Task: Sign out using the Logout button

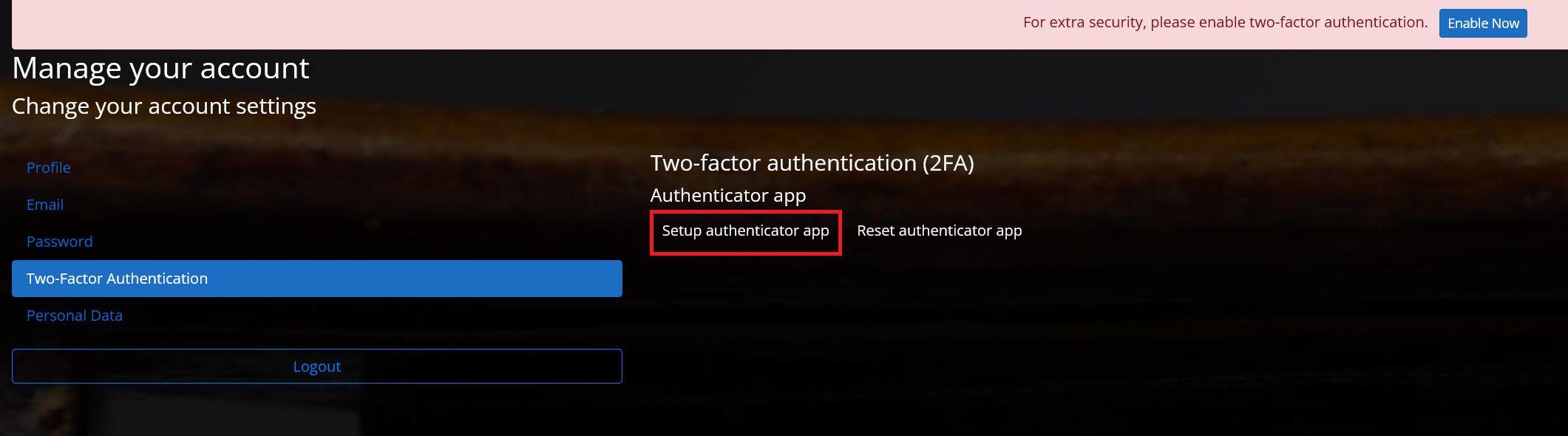Action: click(316, 367)
